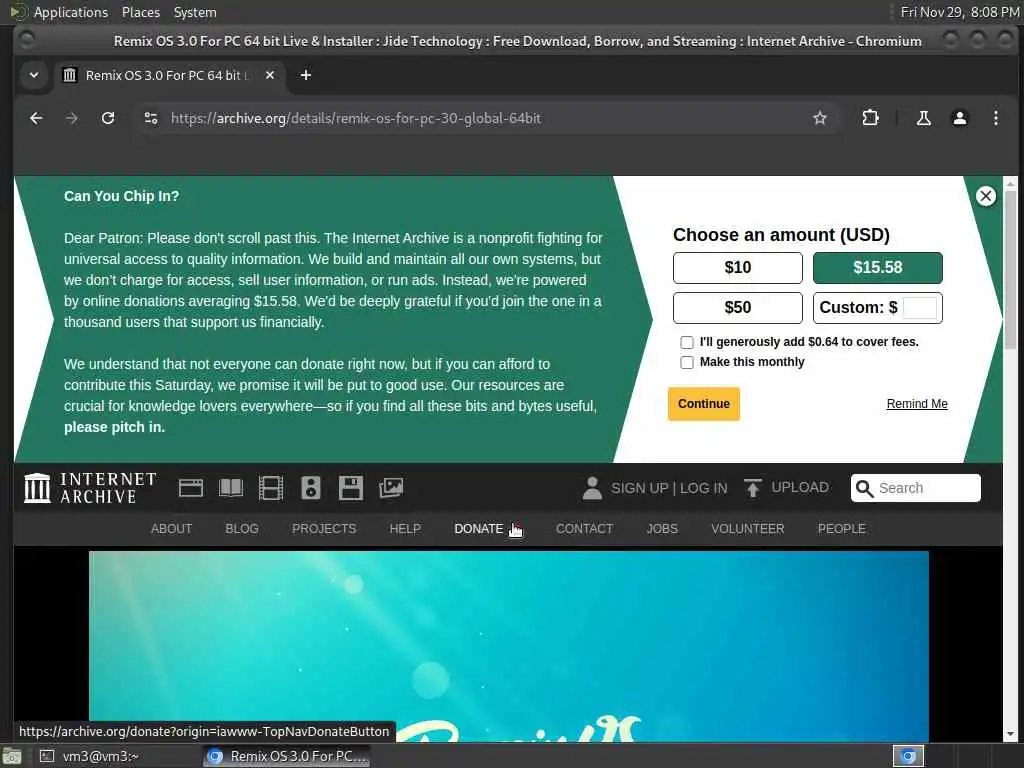1024x768 pixels.
Task: Bookmark this page with the star icon
Action: click(x=820, y=118)
